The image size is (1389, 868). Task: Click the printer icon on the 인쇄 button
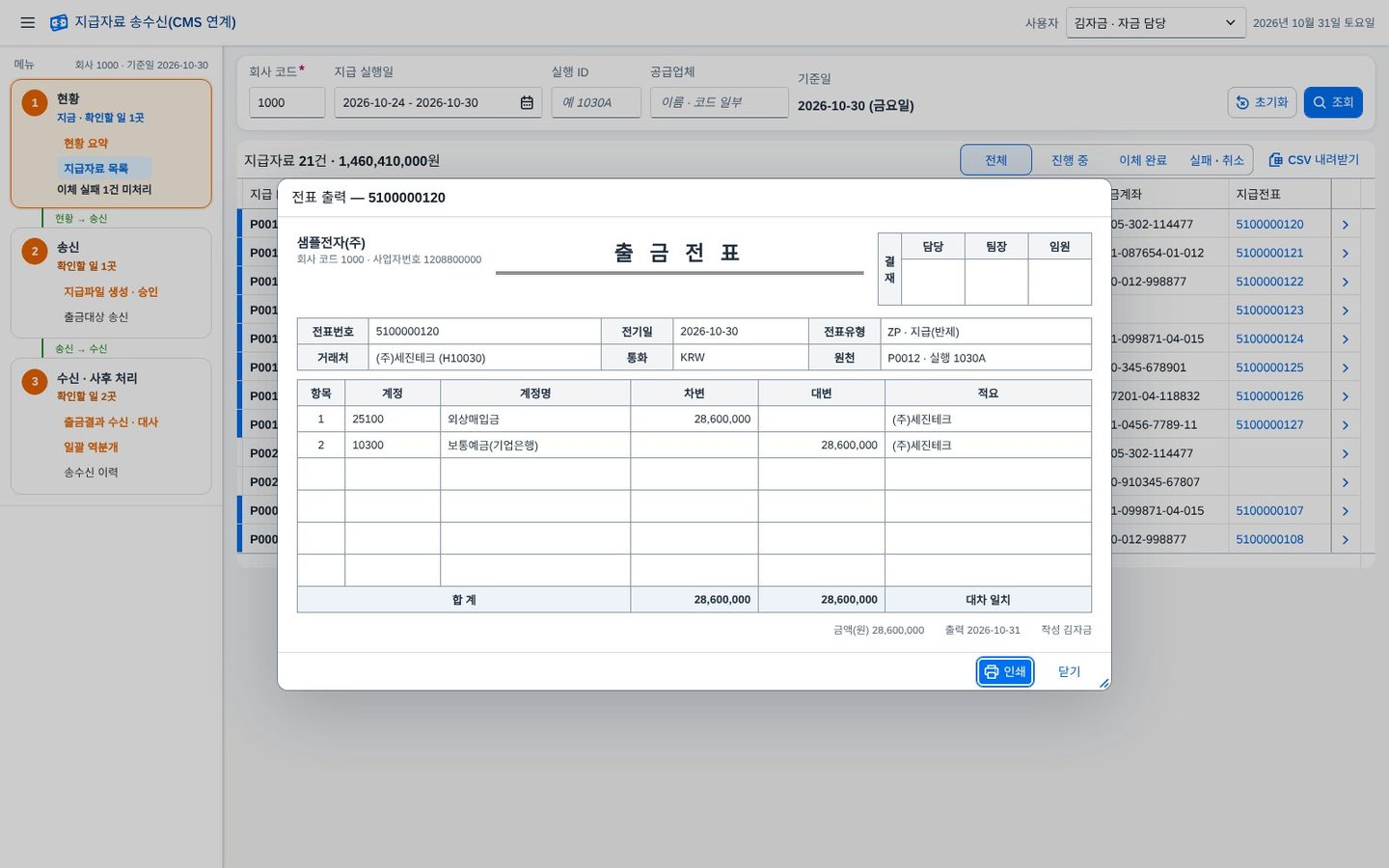(991, 671)
